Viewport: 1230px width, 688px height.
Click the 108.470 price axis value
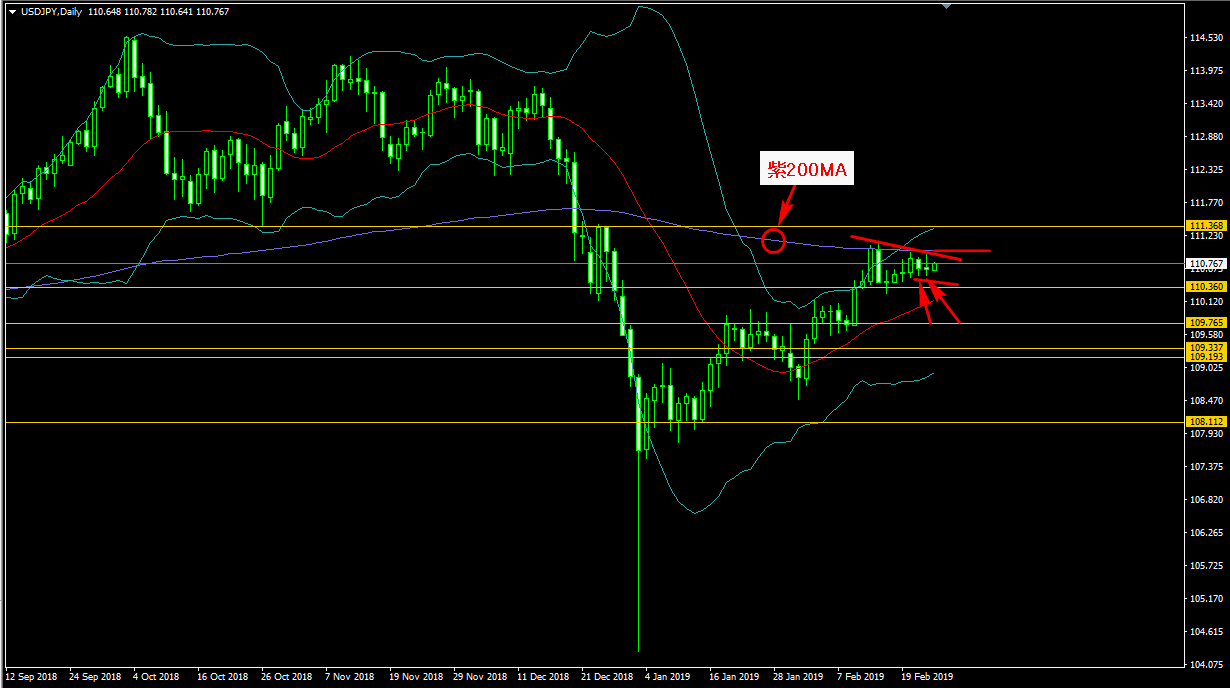point(1206,401)
